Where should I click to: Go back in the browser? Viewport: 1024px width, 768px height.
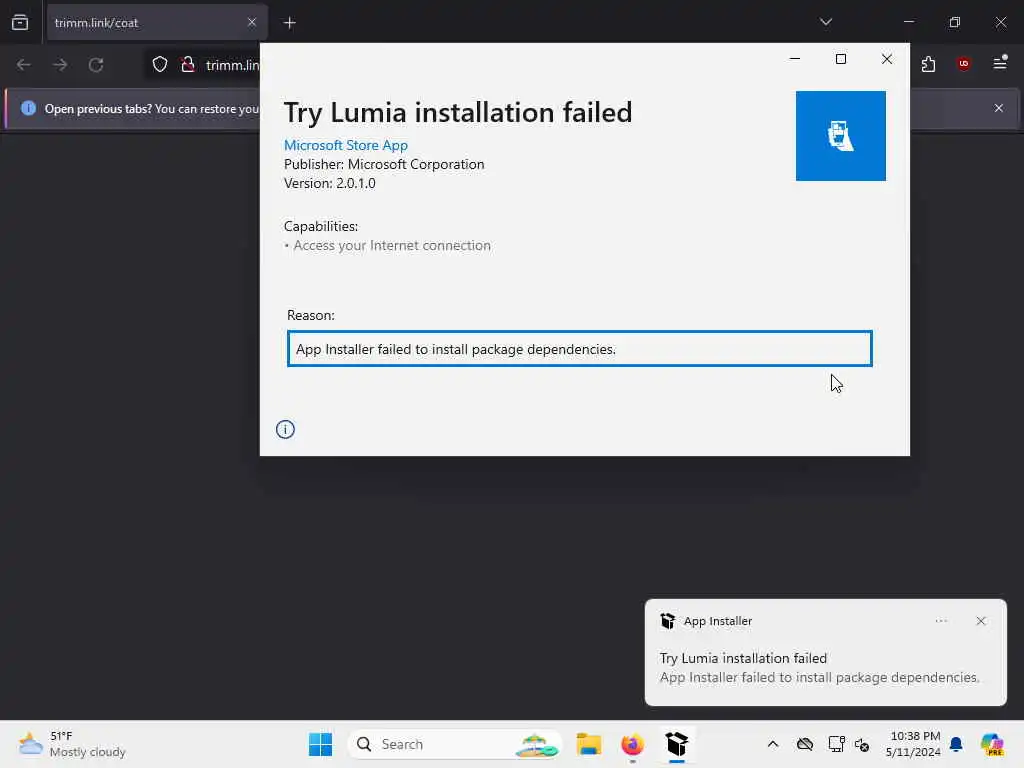tap(24, 65)
